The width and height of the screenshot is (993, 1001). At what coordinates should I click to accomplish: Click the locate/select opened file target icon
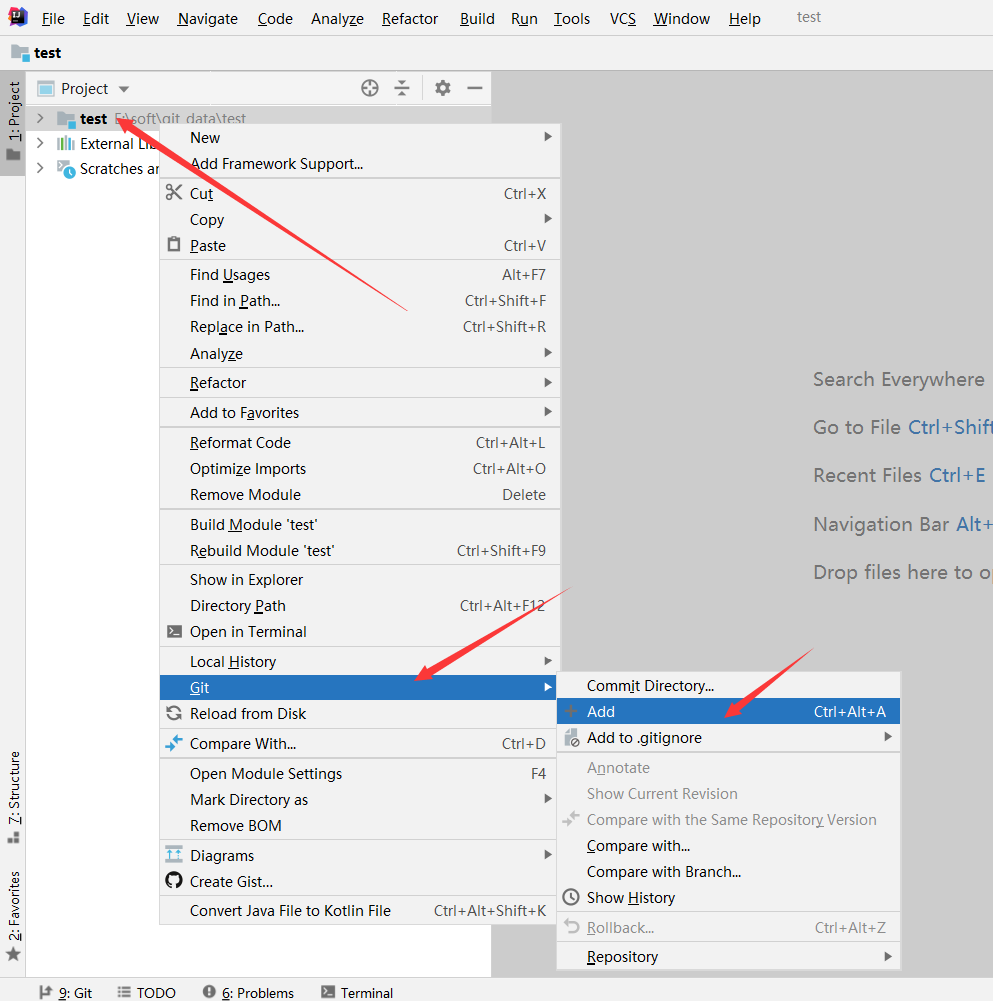coord(370,88)
